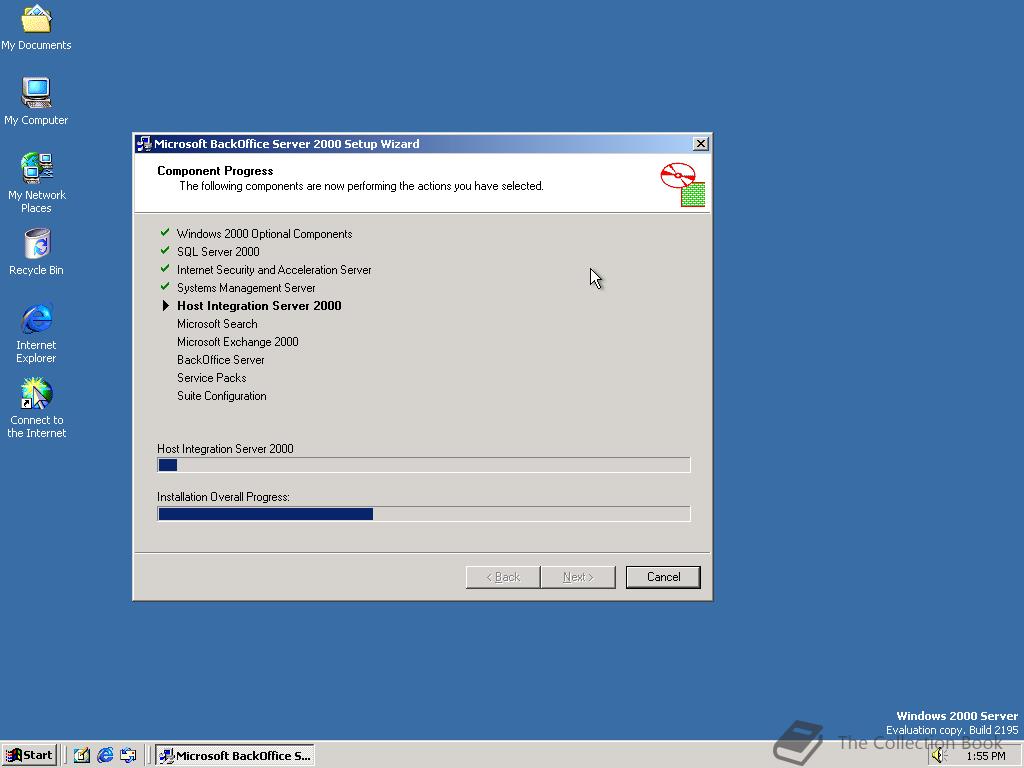Click the Host Integration Server 2000 progress label
The image size is (1024, 768).
tap(225, 449)
